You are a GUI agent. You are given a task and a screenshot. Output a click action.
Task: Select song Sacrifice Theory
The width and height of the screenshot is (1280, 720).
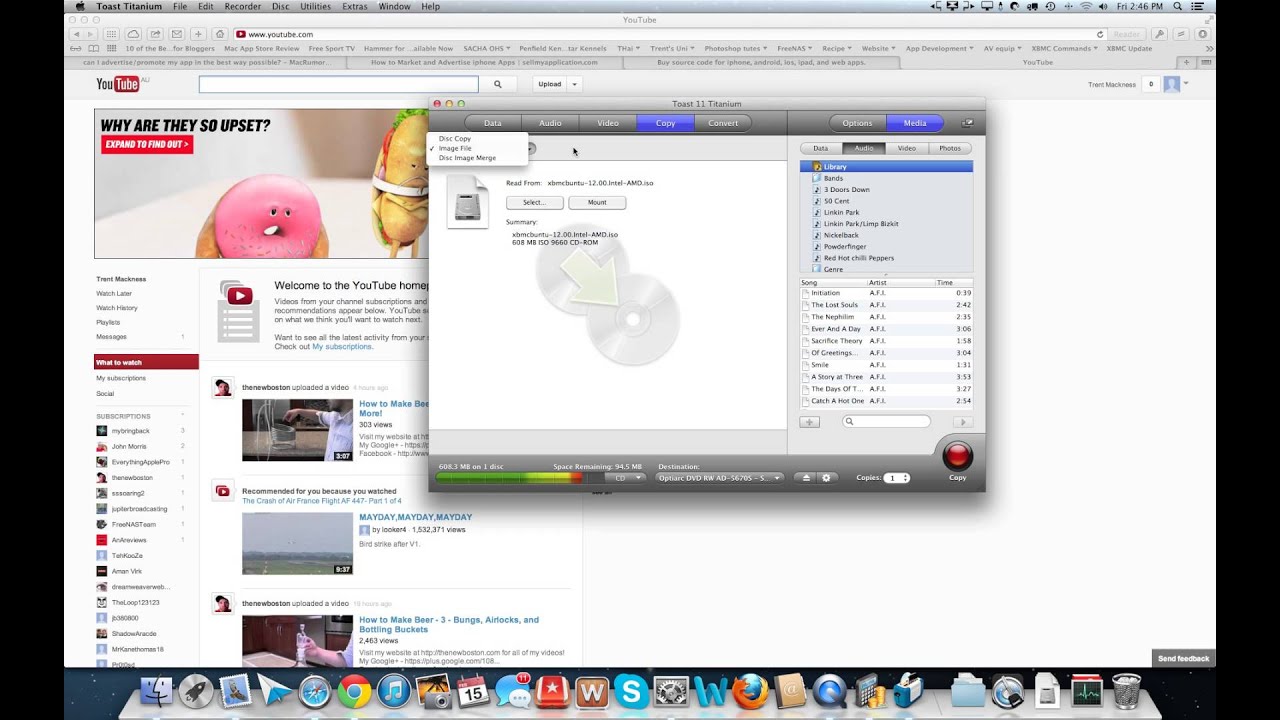tap(836, 341)
